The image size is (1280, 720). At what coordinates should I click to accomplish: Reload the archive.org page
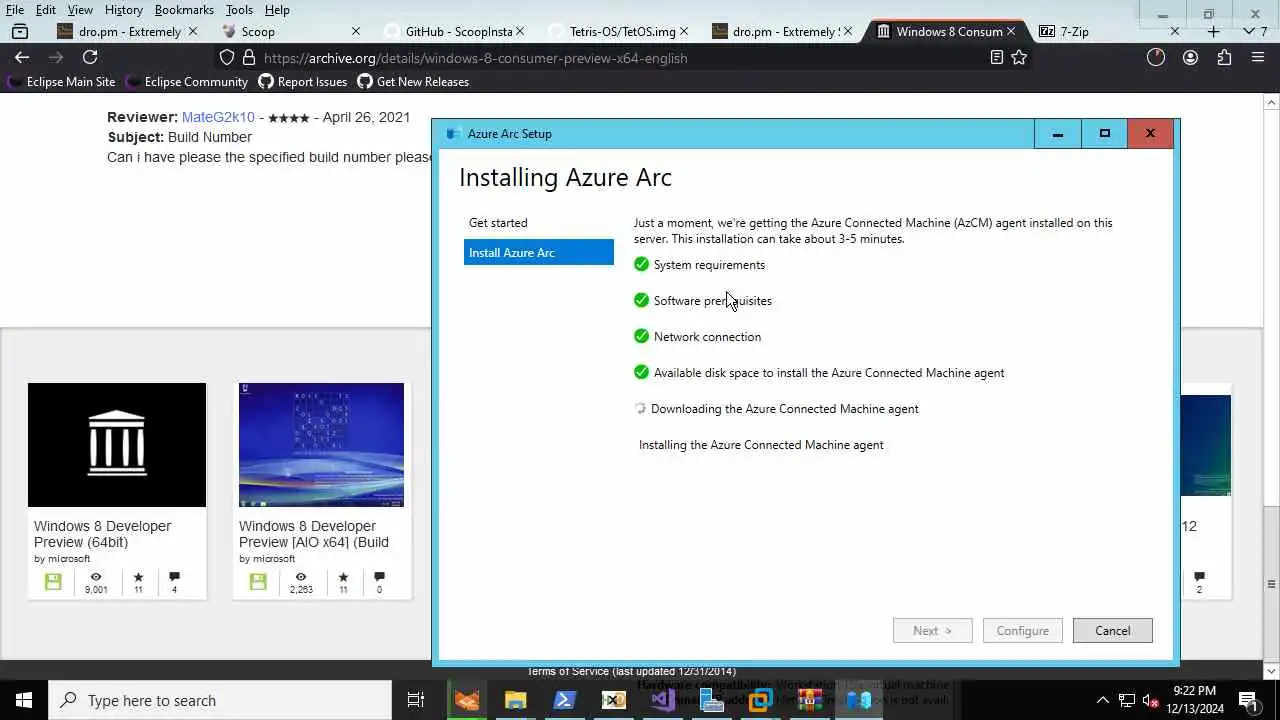tap(90, 58)
